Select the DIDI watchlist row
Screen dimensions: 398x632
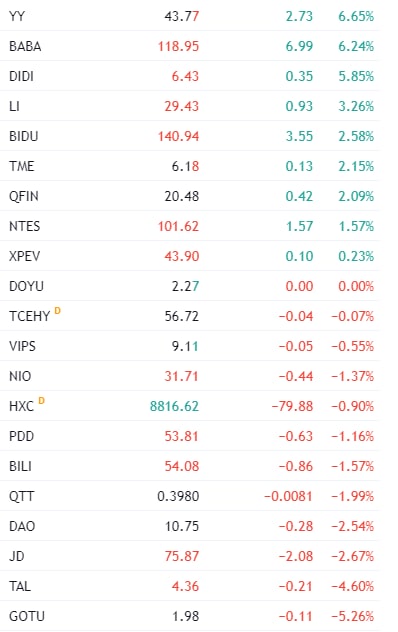pyautogui.click(x=190, y=76)
